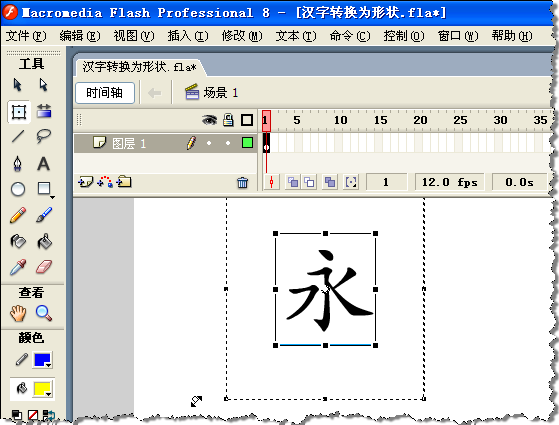Open the fill color dropdown

(x=42, y=389)
